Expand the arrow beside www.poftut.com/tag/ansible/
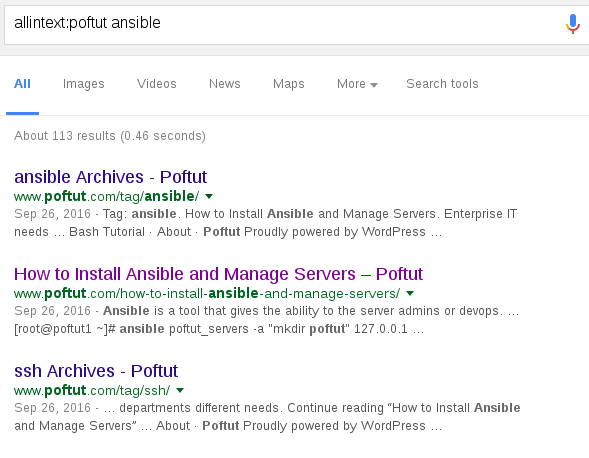Viewport: 589px width, 458px height. click(x=209, y=196)
